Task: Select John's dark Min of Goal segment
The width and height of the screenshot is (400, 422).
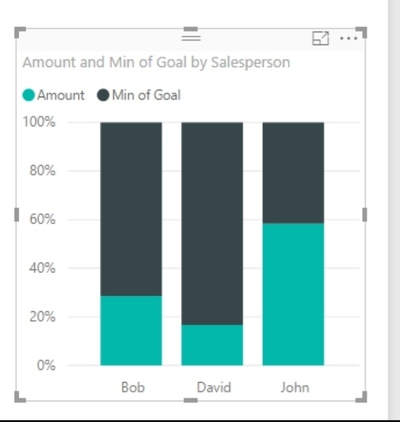Action: tap(293, 173)
